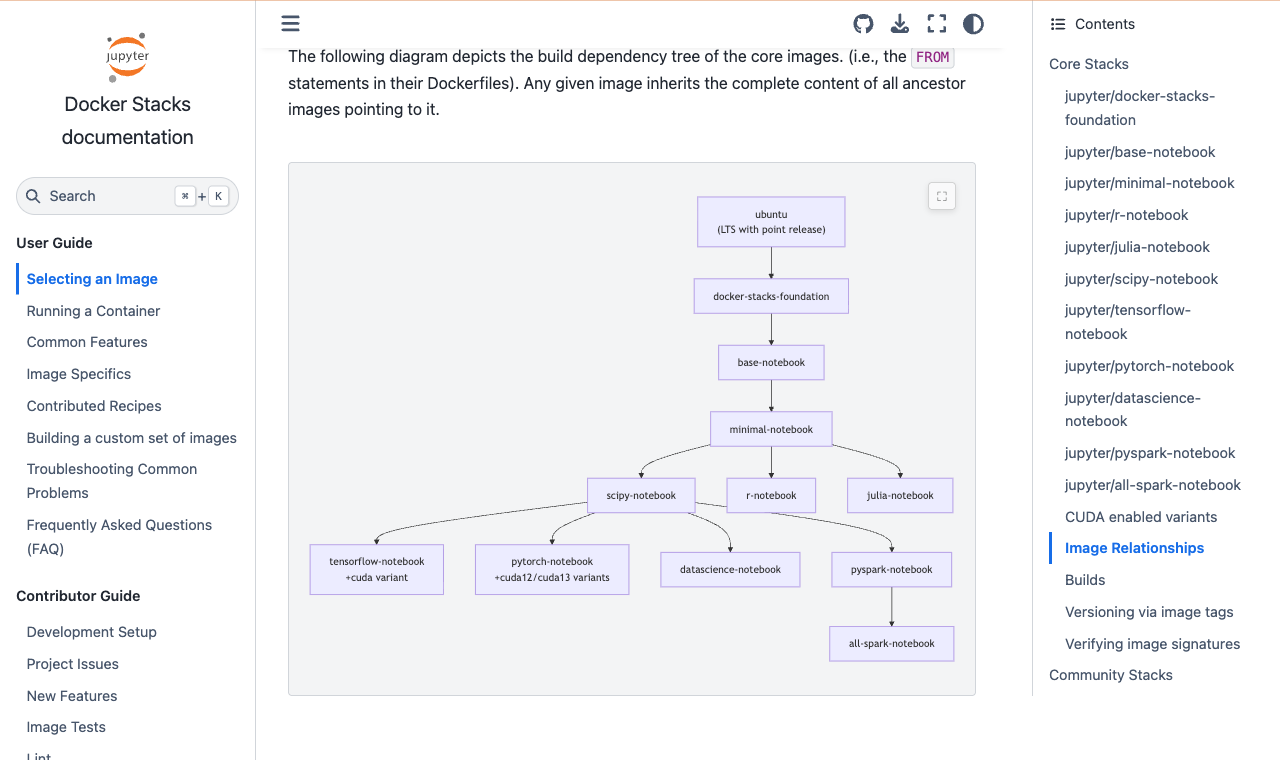Screen dimensions: 1280x760
Task: Click the search magnifier icon
Action: 33,196
